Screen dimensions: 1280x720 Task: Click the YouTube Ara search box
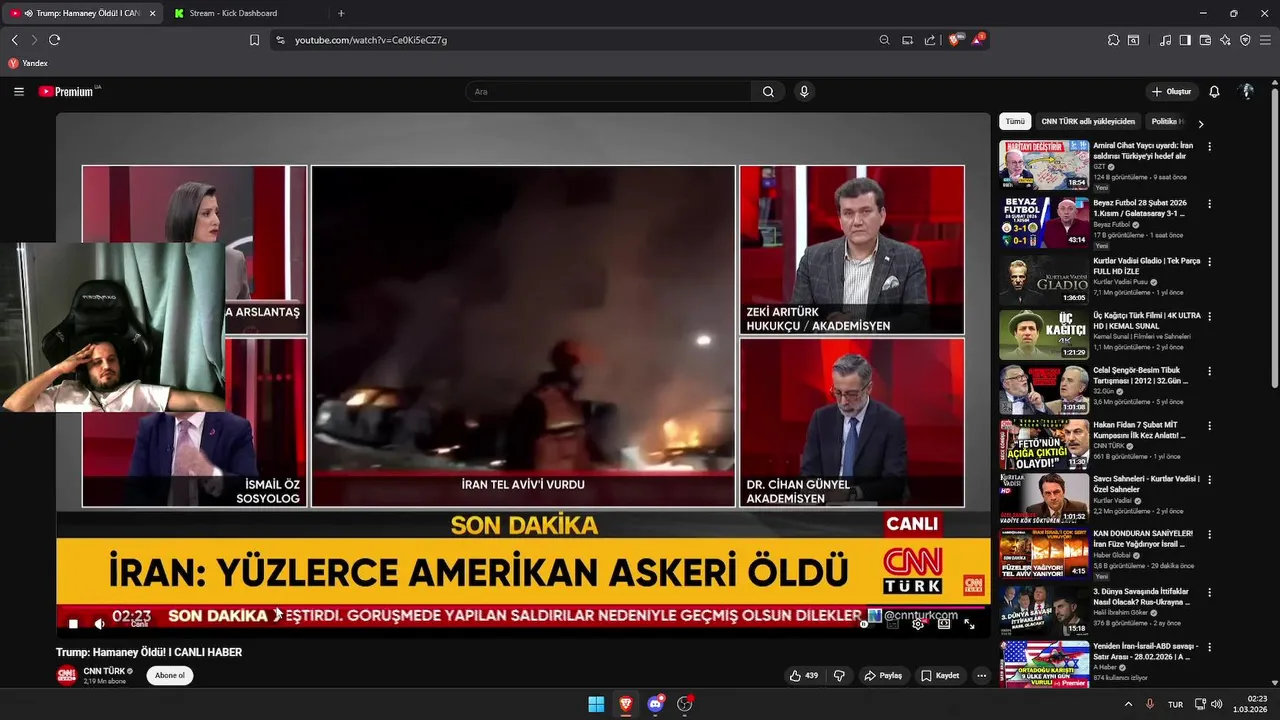coord(608,91)
